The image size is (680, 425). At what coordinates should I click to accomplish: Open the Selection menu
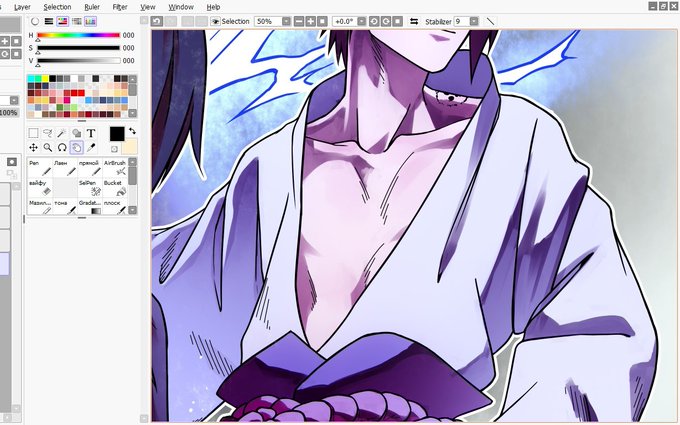[x=57, y=7]
